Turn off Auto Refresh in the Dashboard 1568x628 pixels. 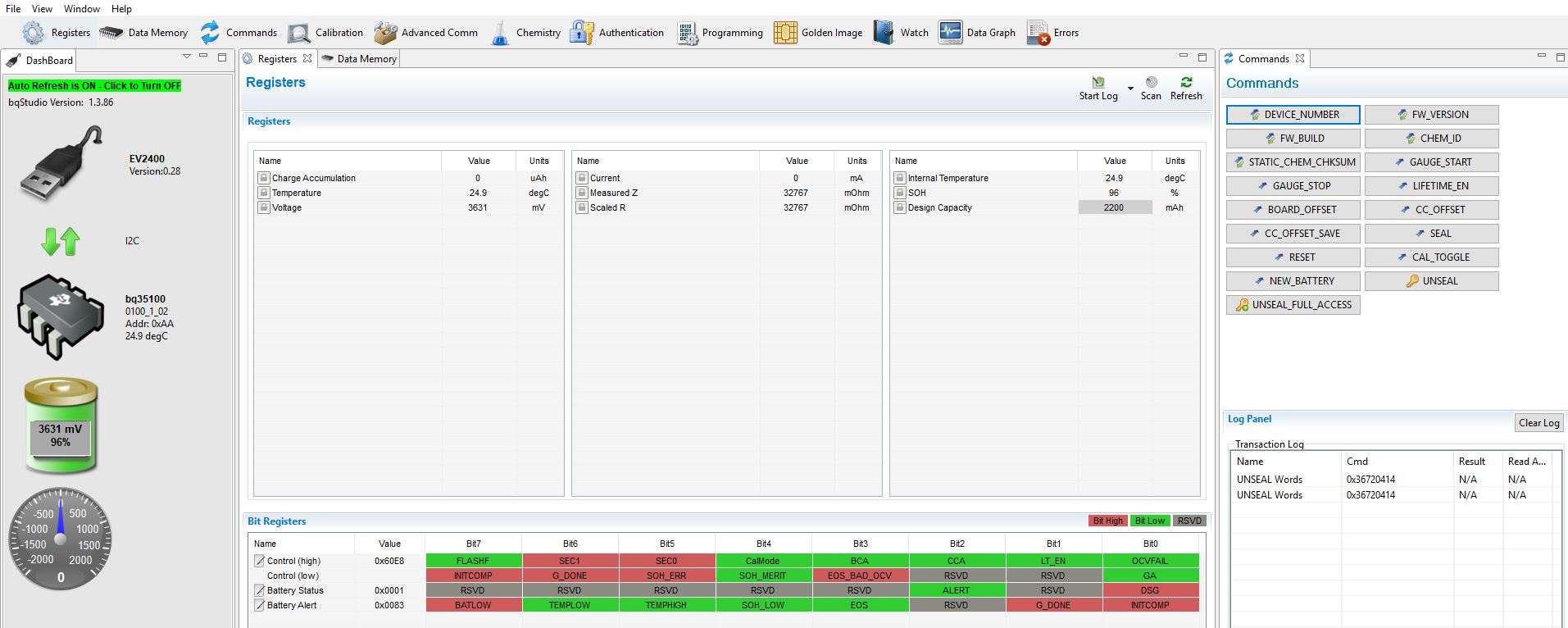point(94,86)
